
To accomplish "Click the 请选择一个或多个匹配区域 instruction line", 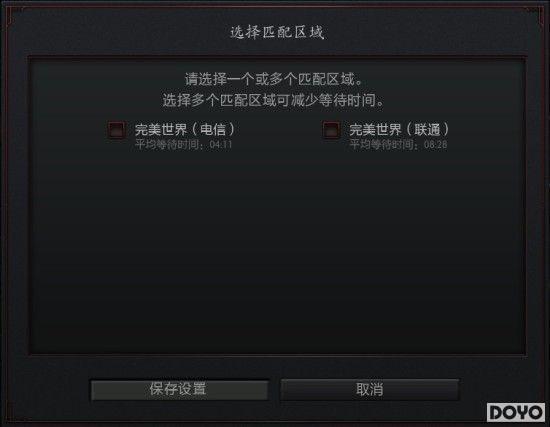I will [x=274, y=79].
